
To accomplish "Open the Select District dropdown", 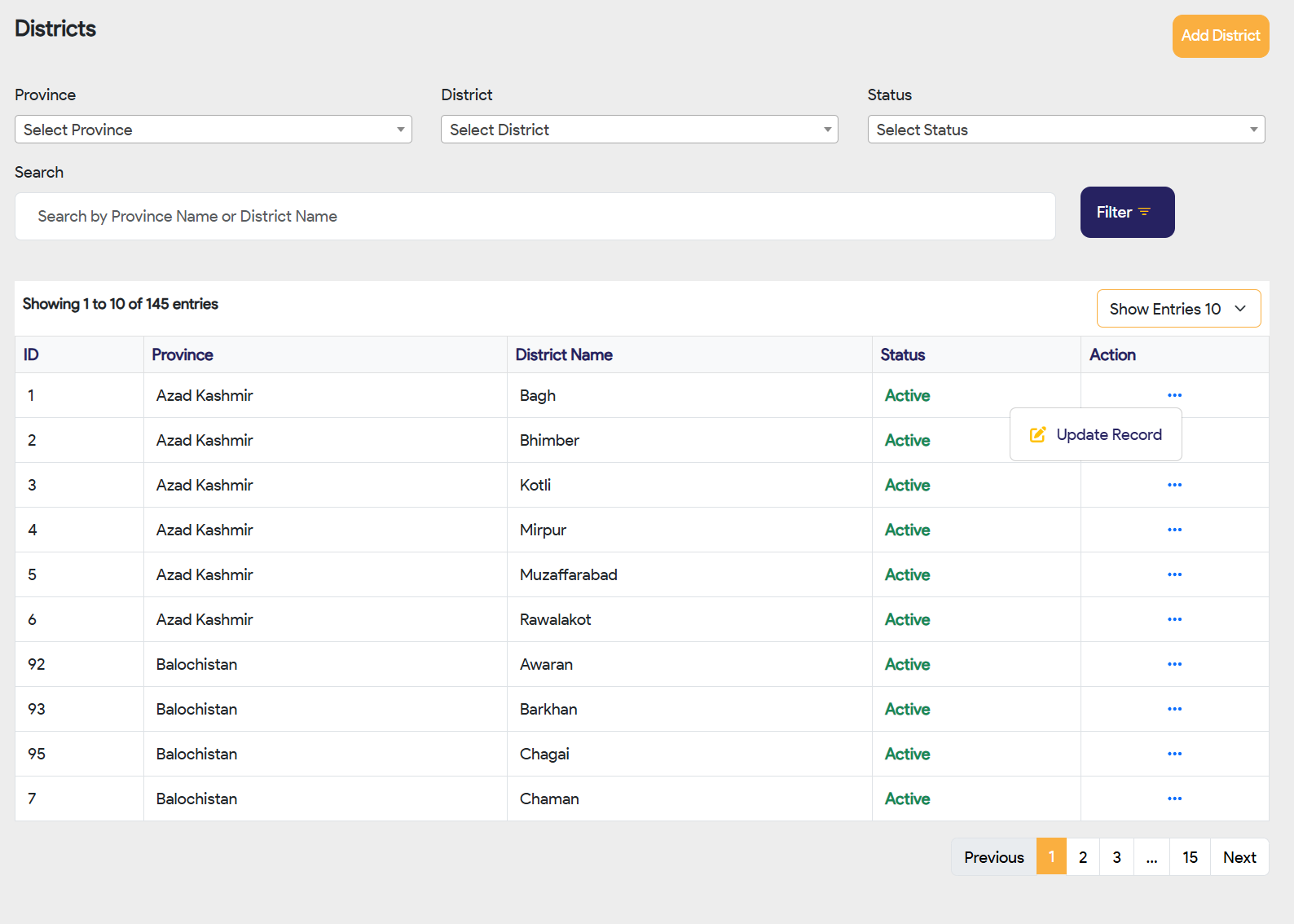I will click(640, 130).
